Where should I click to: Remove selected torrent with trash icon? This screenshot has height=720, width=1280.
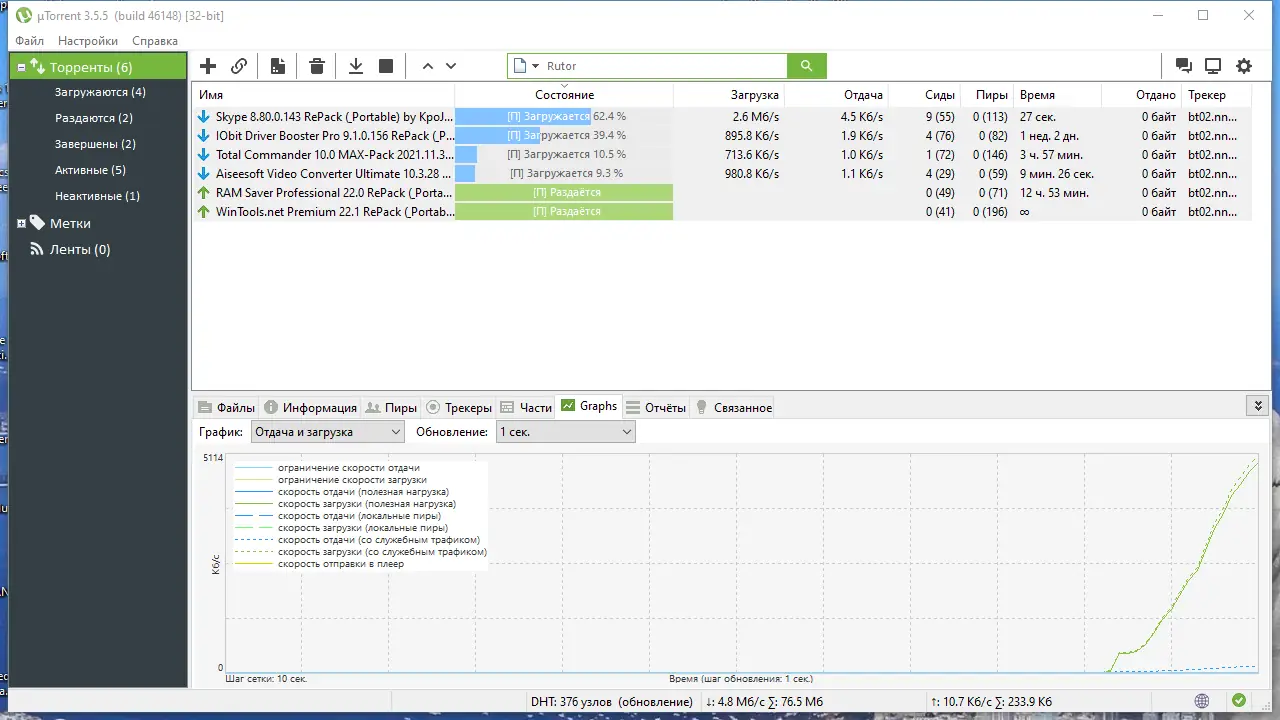(x=316, y=65)
